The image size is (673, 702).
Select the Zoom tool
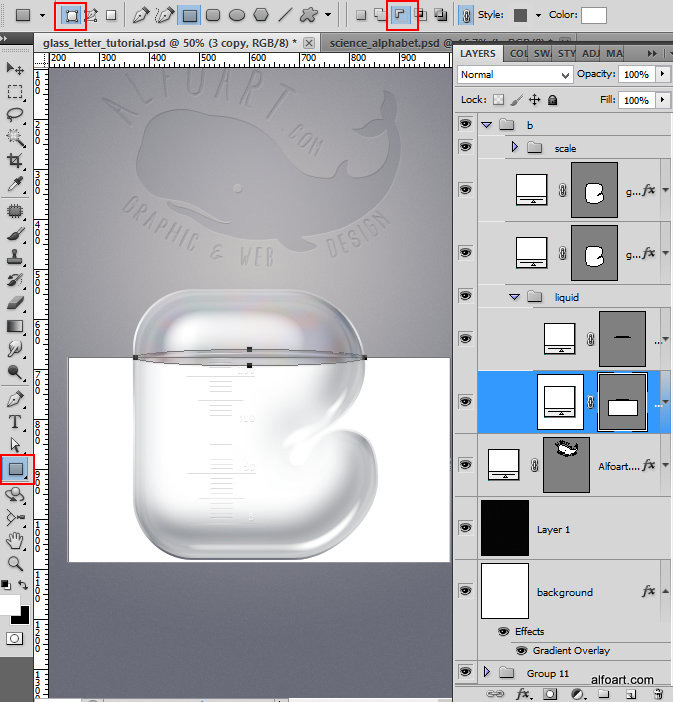click(16, 563)
